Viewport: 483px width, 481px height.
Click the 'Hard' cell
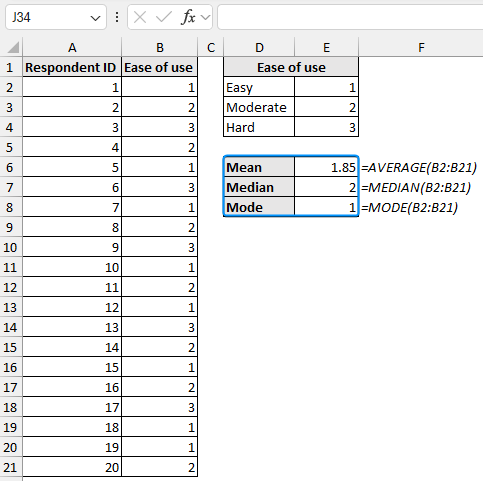[259, 127]
